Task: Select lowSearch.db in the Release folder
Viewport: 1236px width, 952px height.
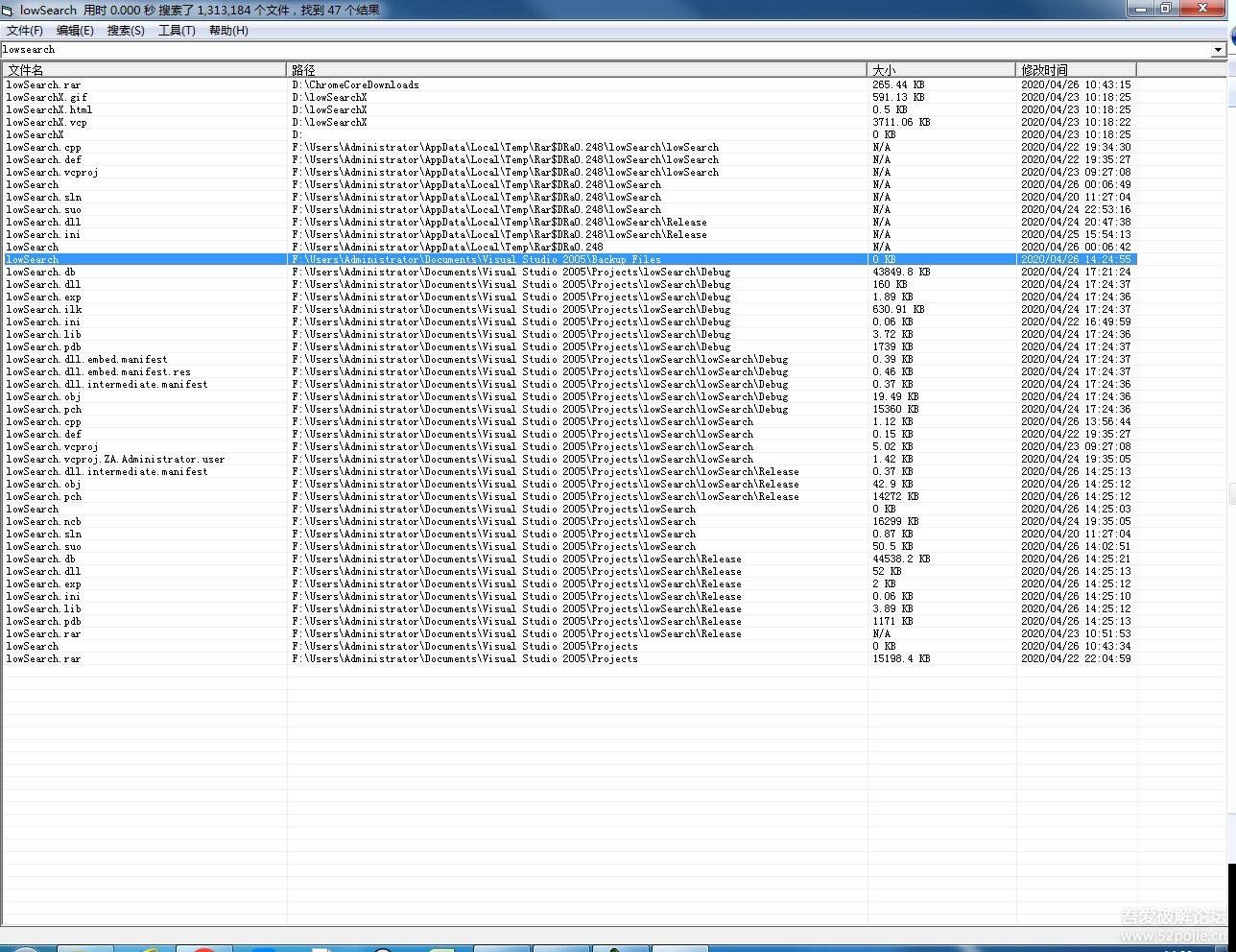Action: pos(40,559)
